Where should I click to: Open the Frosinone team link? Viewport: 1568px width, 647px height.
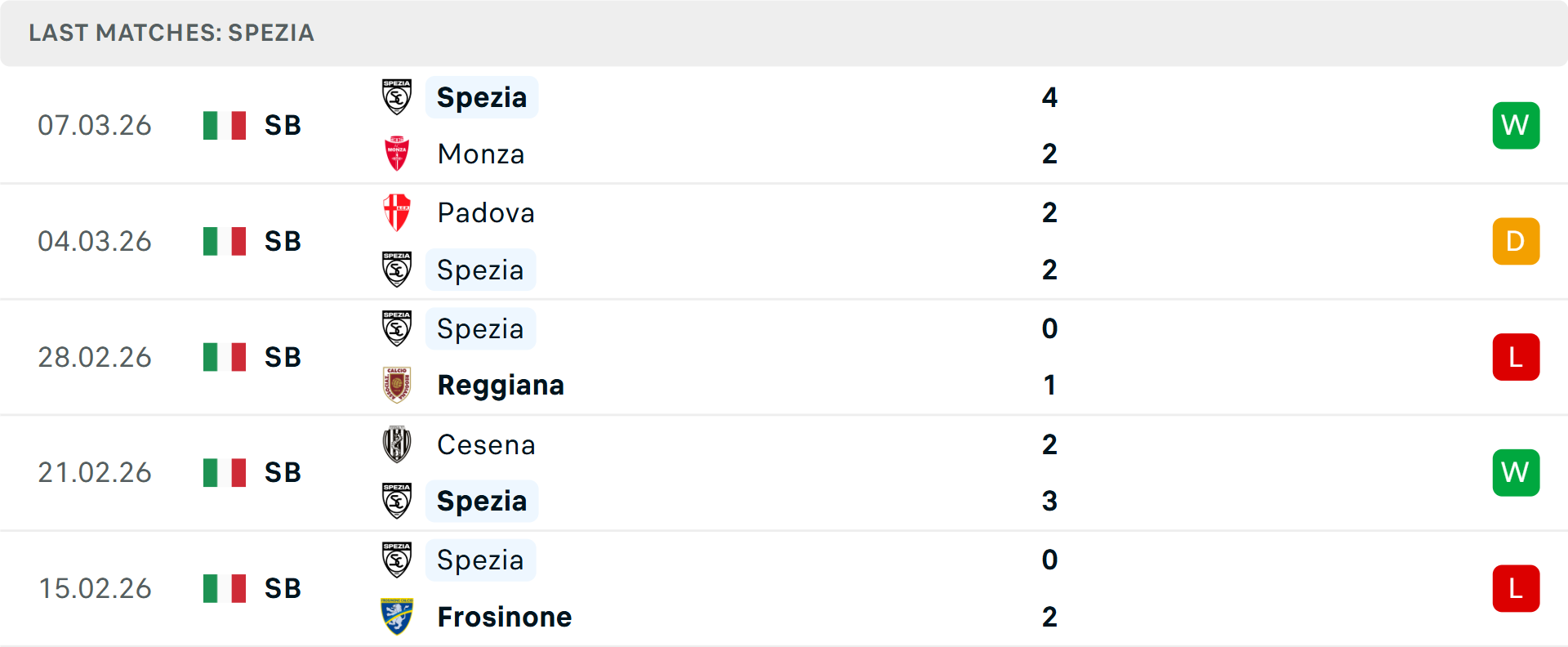[x=505, y=617]
